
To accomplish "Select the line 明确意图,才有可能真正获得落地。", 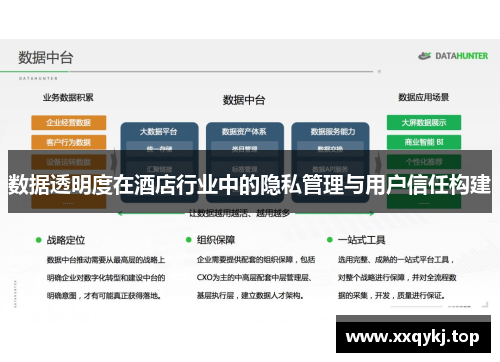I will click(x=104, y=295).
